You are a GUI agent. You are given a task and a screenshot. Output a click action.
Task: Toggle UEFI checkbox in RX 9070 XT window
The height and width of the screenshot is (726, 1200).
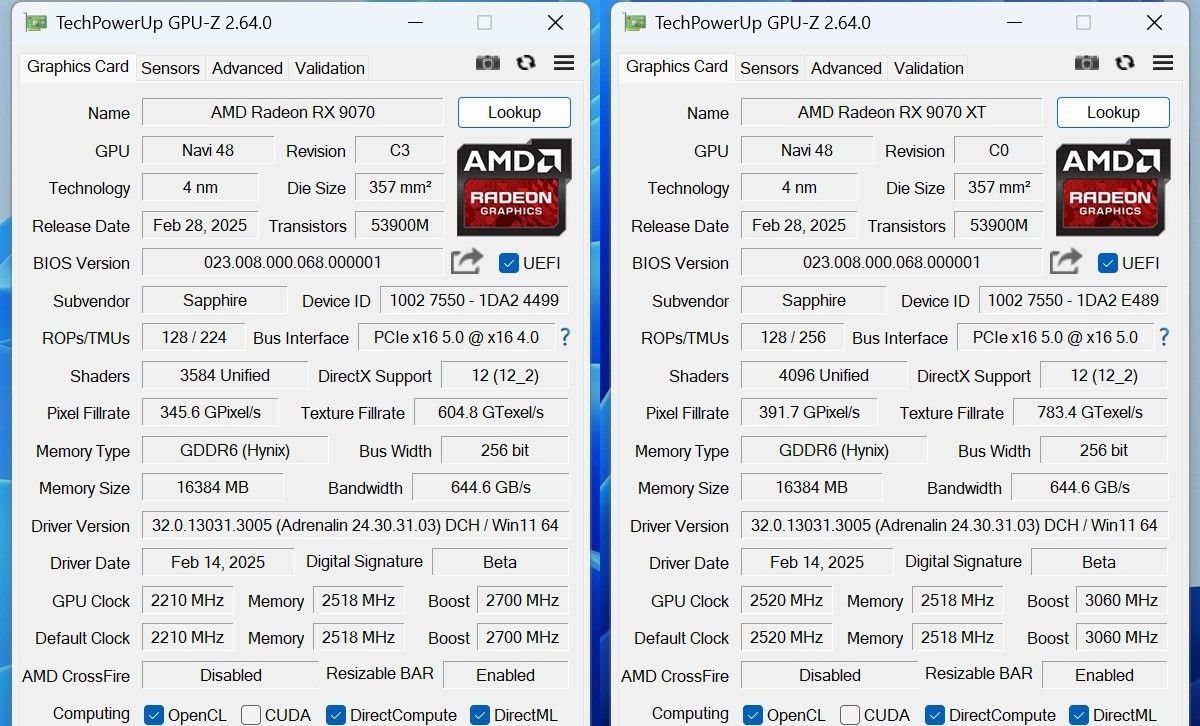coord(1107,263)
